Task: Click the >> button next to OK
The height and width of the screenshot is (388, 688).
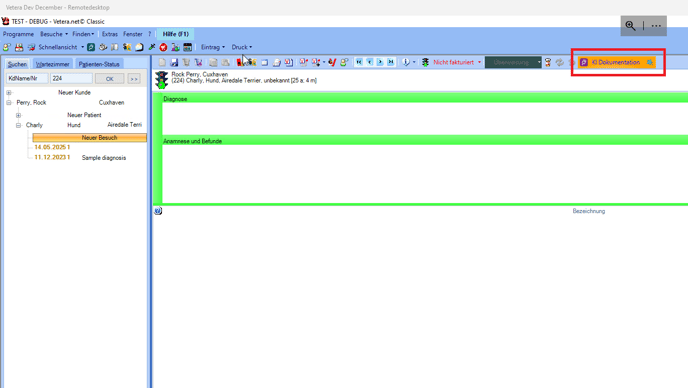Action: [134, 79]
